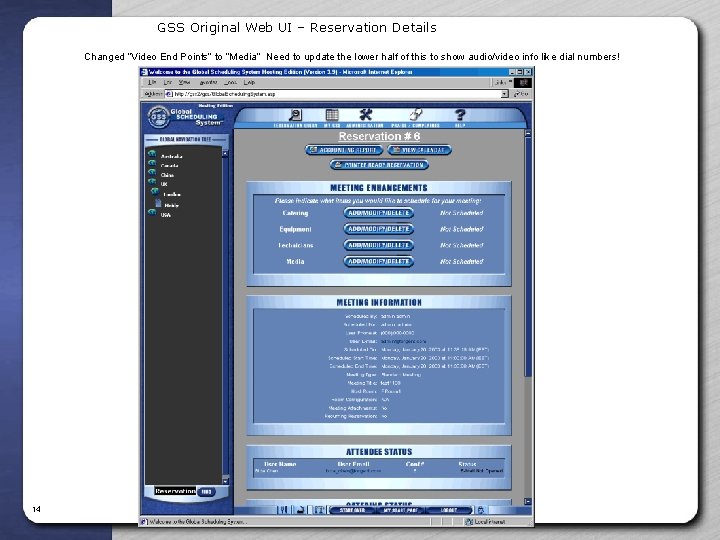The height and width of the screenshot is (540, 720).
Task: Open the Edit menu
Action: (168, 83)
